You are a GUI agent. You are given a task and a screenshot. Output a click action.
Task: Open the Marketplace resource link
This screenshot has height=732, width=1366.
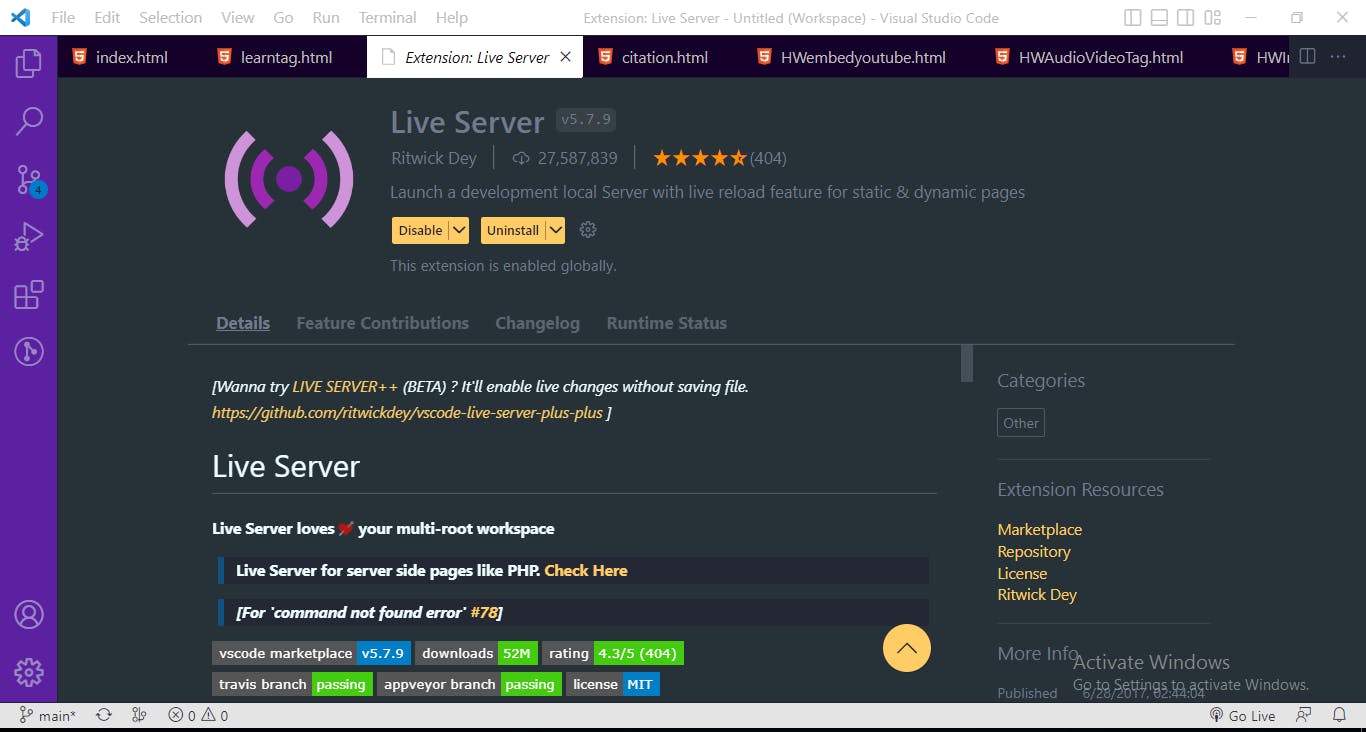click(1040, 530)
